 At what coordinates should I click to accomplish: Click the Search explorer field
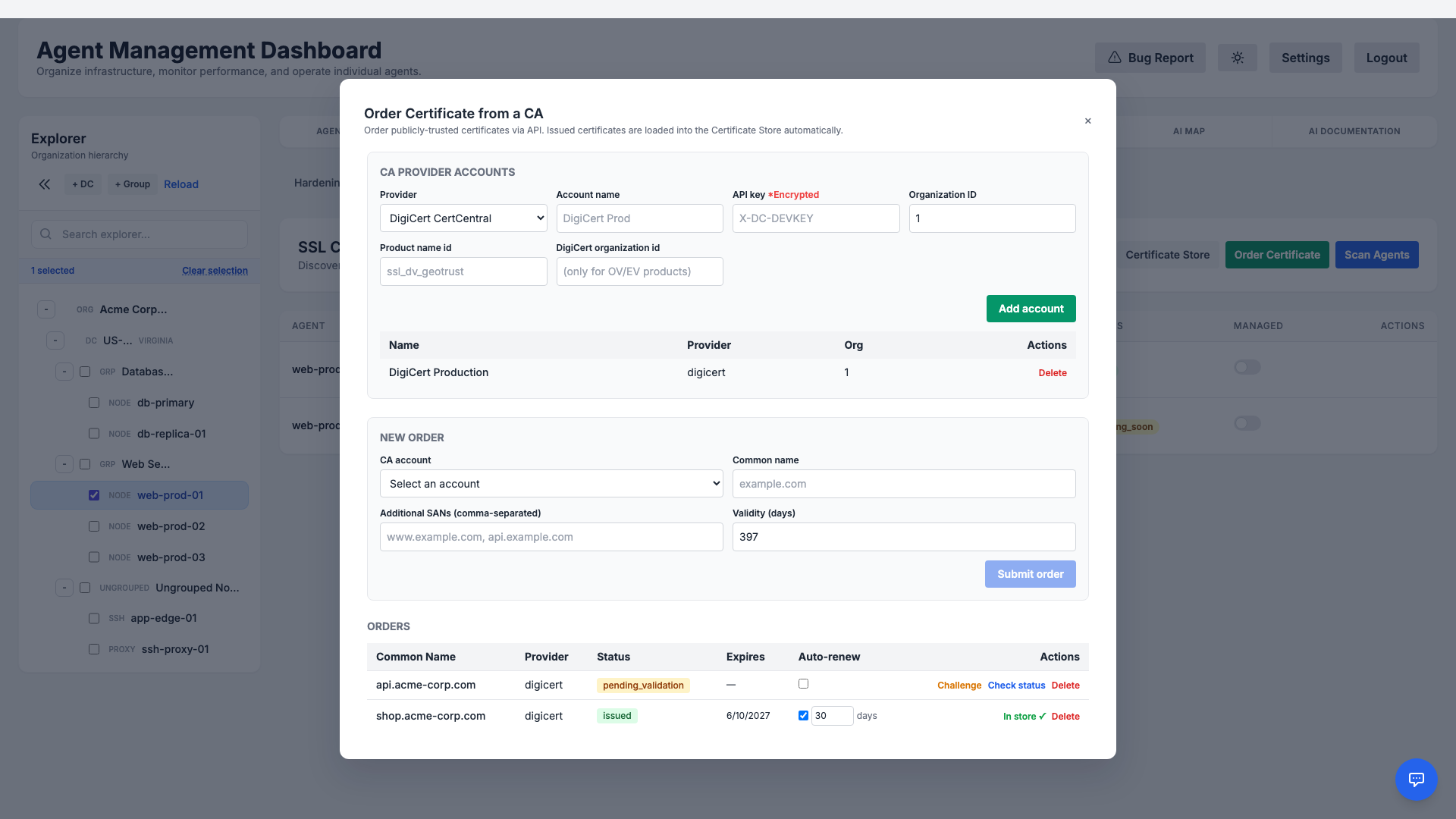140,234
